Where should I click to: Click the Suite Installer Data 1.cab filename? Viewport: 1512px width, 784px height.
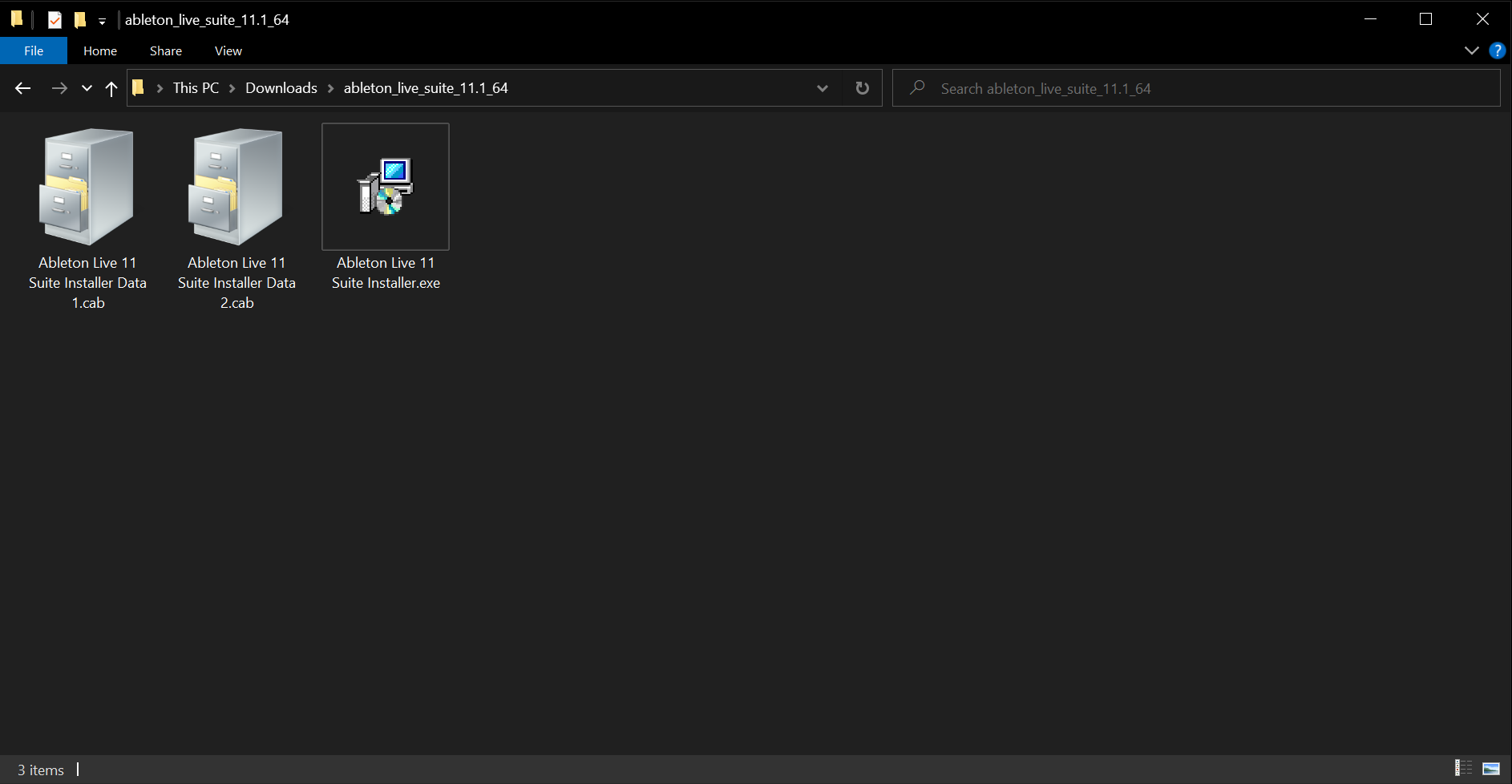(x=87, y=283)
